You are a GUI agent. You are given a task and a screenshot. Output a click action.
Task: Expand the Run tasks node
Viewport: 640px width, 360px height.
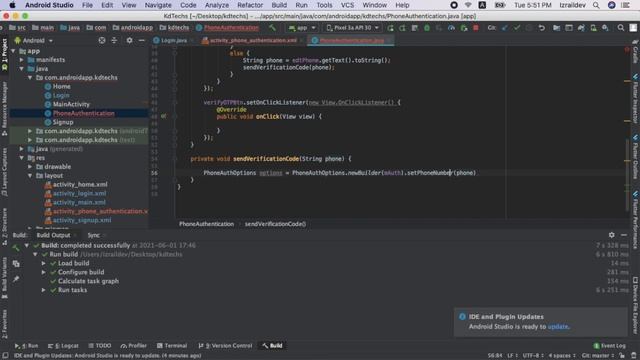click(x=44, y=290)
